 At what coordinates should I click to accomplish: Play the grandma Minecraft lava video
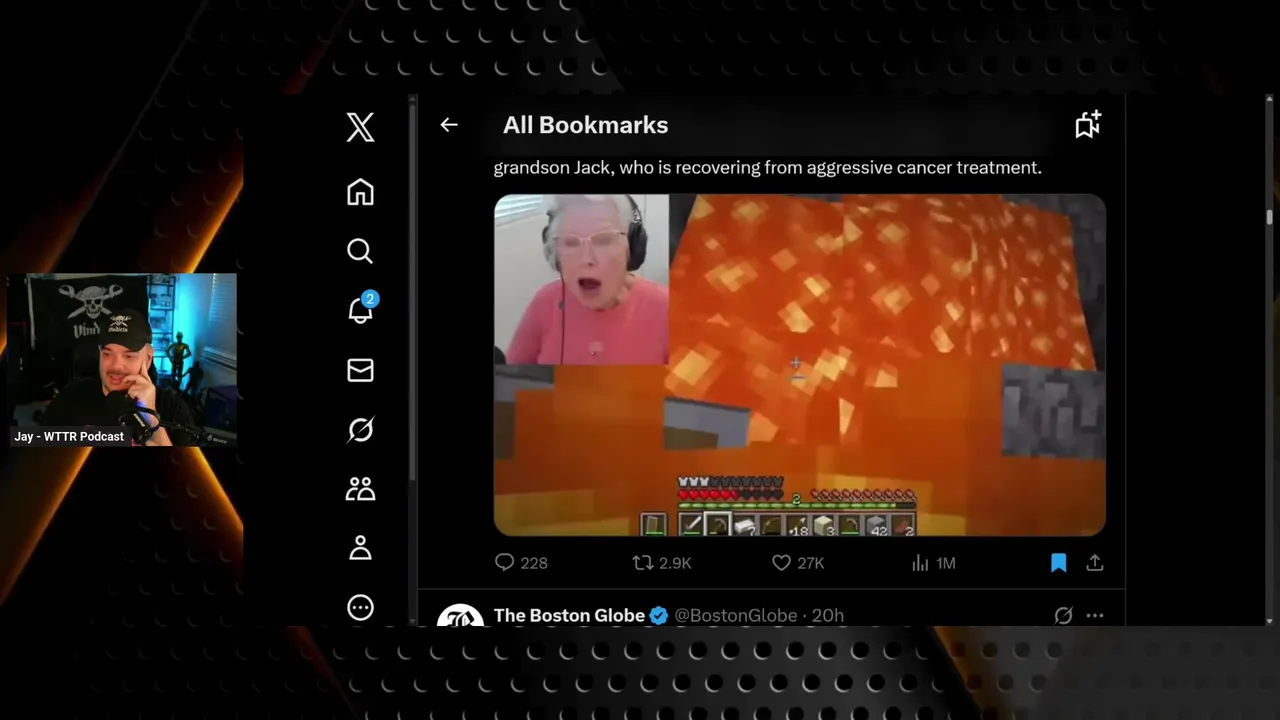point(800,365)
